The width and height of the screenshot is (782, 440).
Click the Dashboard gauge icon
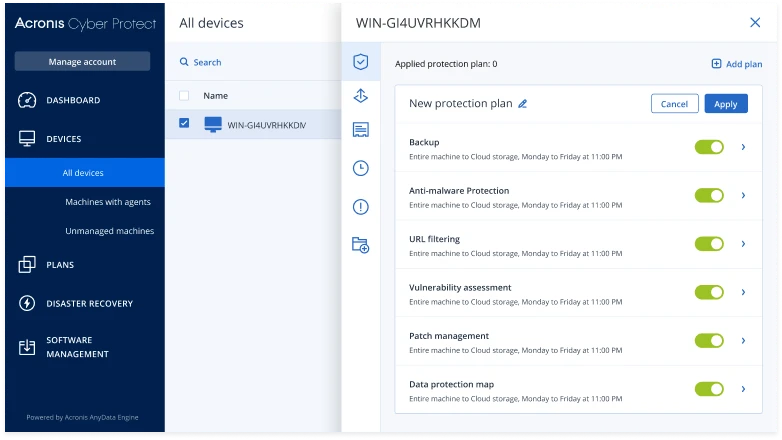(27, 100)
